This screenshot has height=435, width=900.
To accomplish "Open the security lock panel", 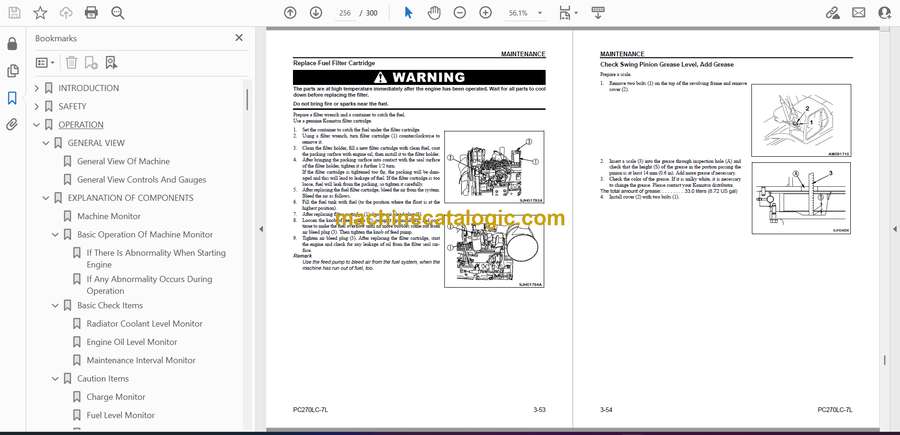I will [x=12, y=44].
